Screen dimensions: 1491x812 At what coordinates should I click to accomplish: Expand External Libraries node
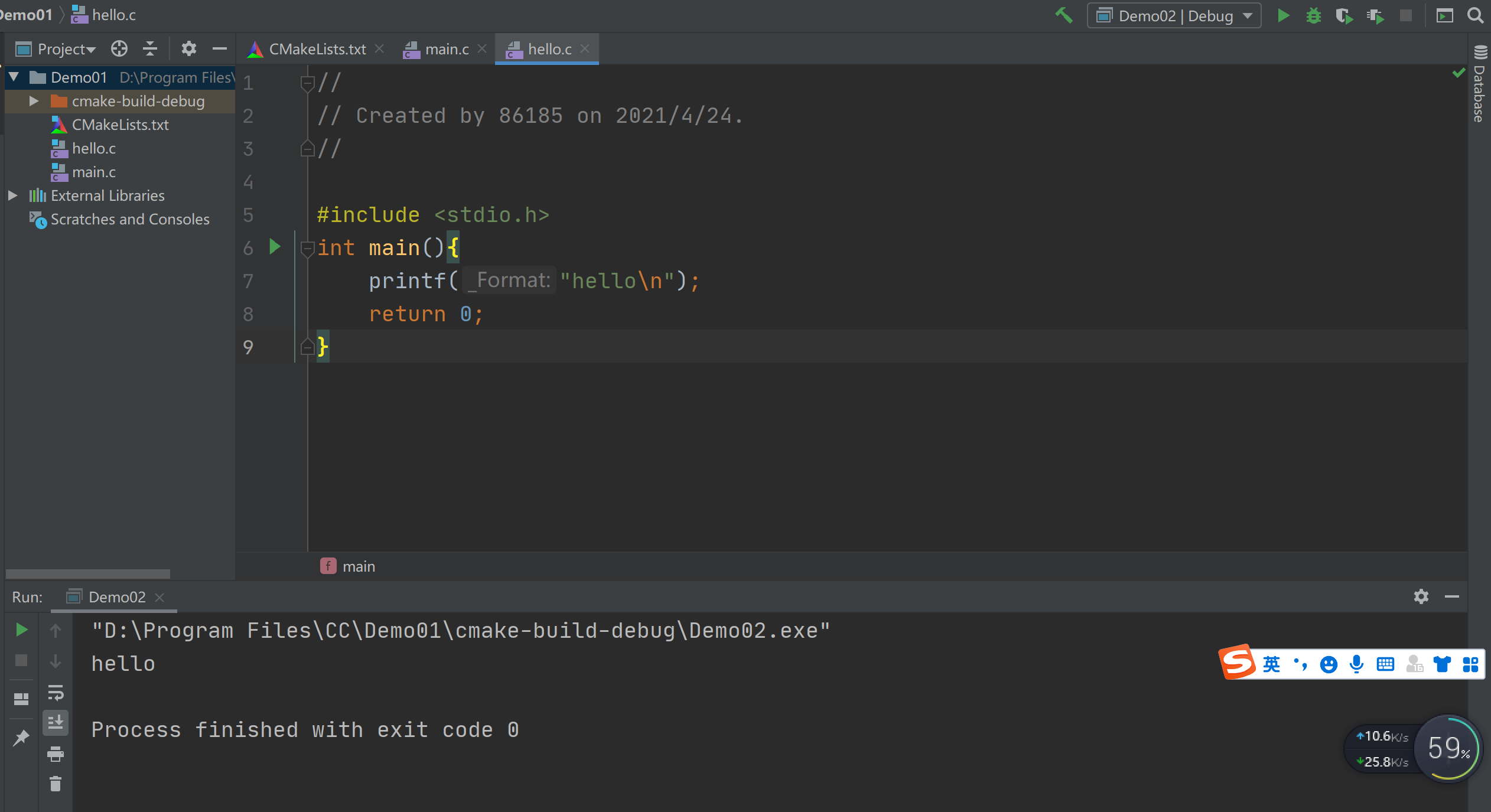12,195
